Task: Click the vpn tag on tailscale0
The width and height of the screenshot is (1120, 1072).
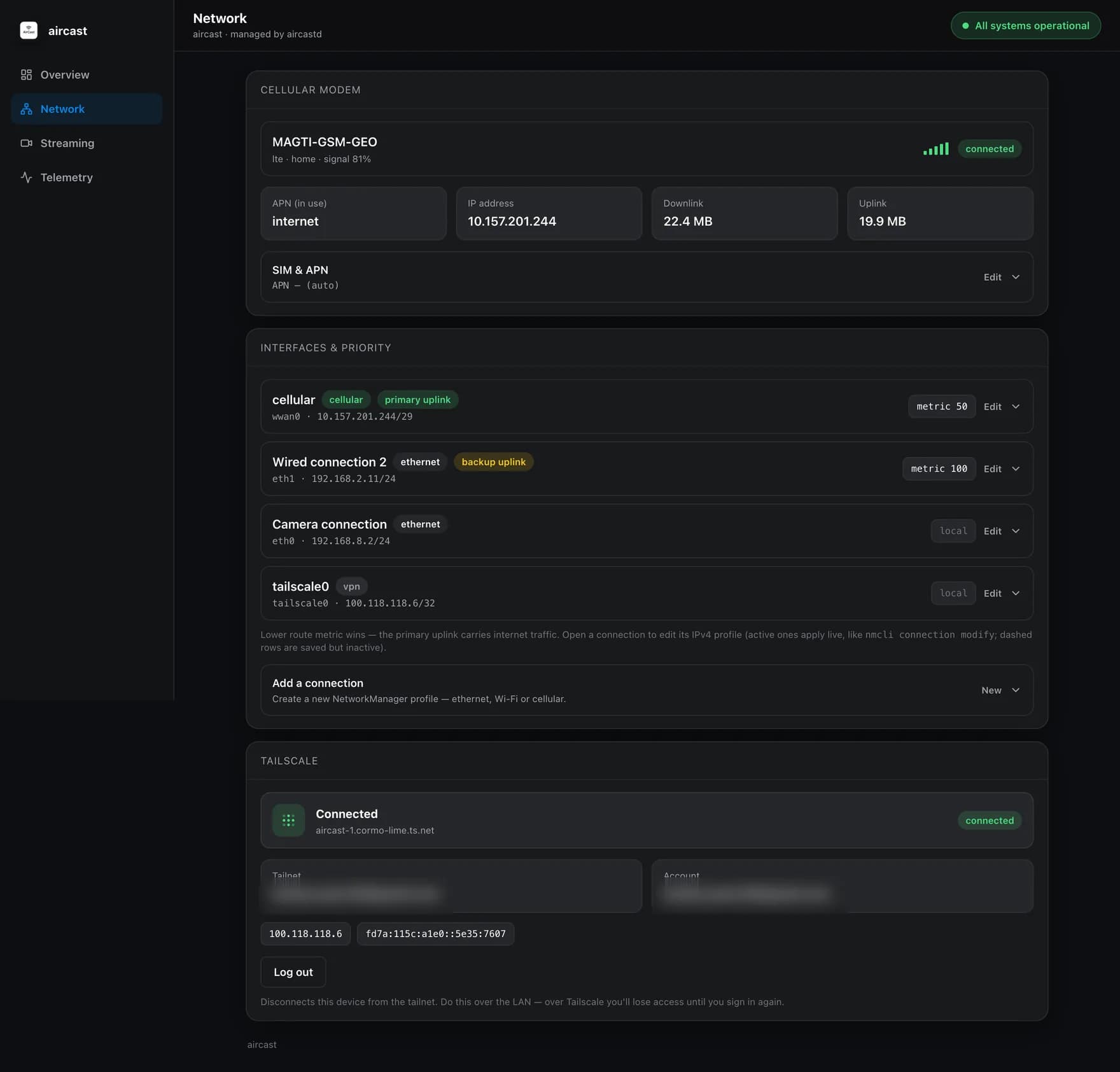Action: click(x=351, y=587)
